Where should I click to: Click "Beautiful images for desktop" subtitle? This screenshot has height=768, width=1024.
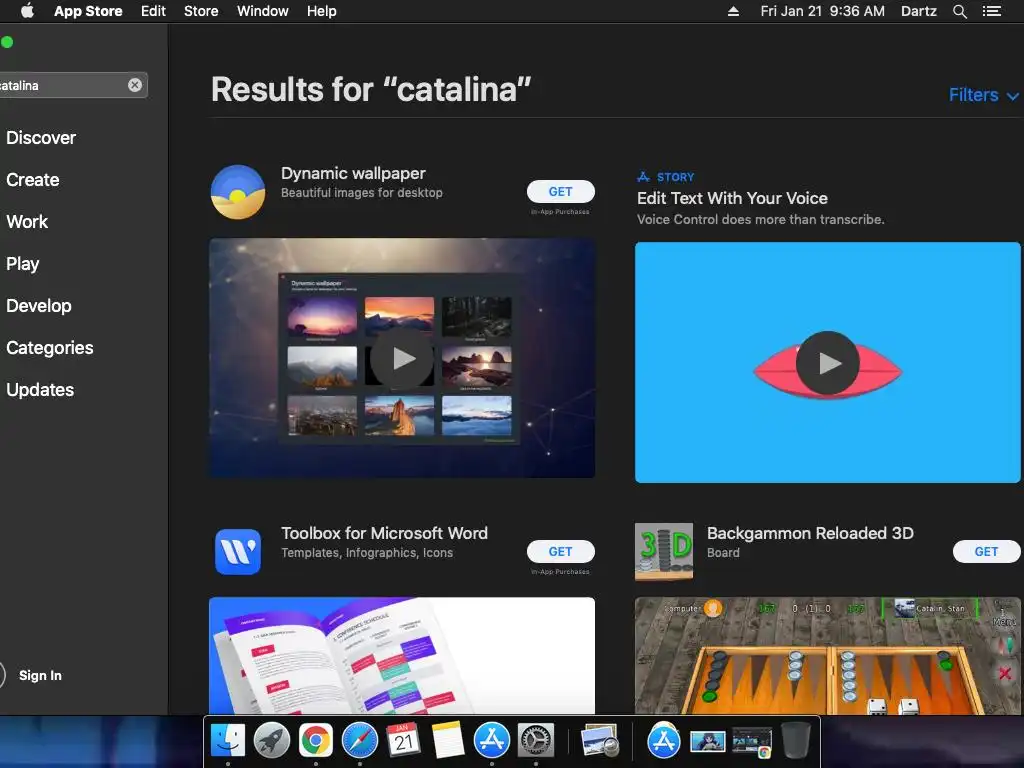pyautogui.click(x=362, y=193)
